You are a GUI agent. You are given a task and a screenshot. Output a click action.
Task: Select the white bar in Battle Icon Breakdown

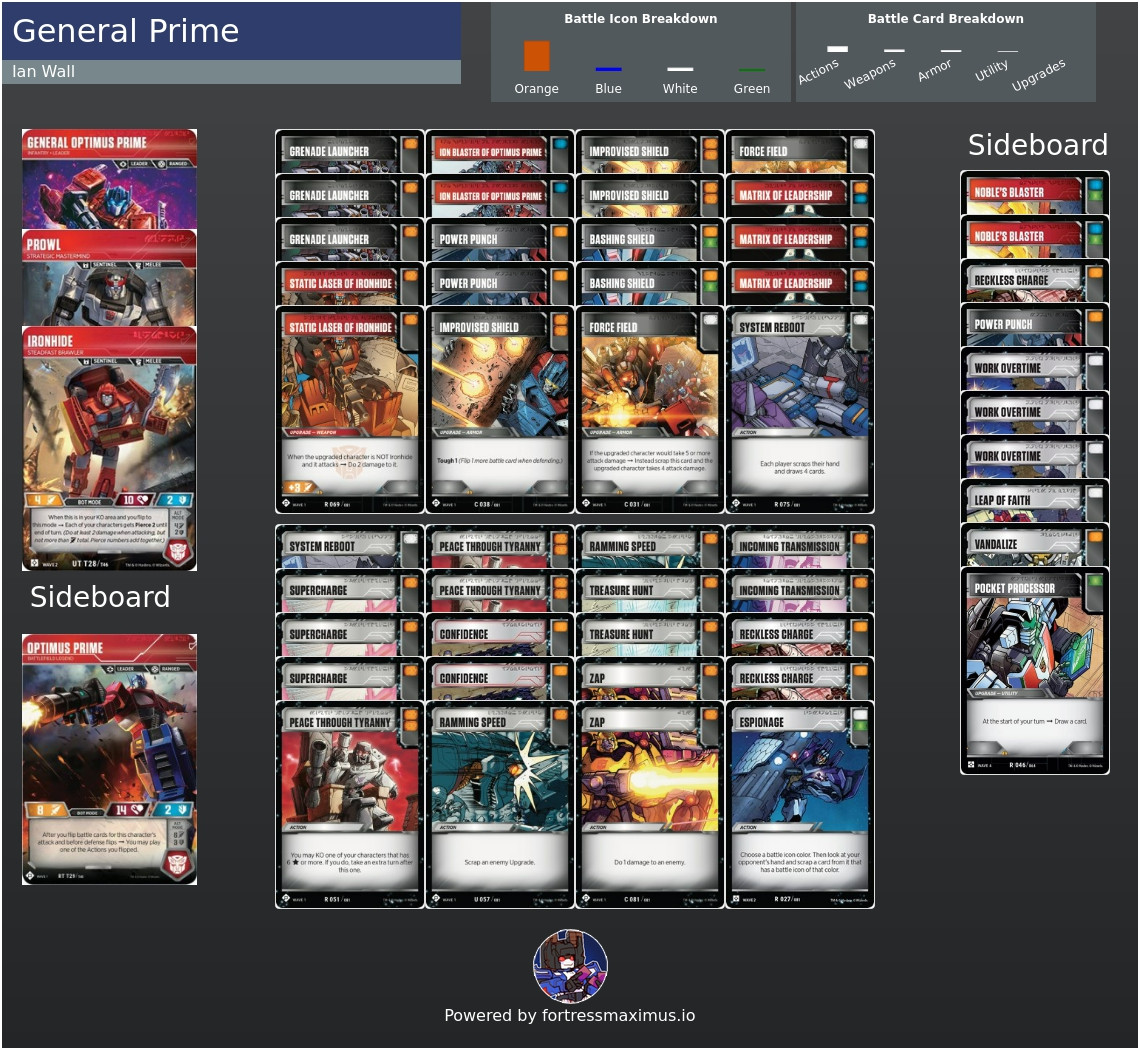(680, 69)
